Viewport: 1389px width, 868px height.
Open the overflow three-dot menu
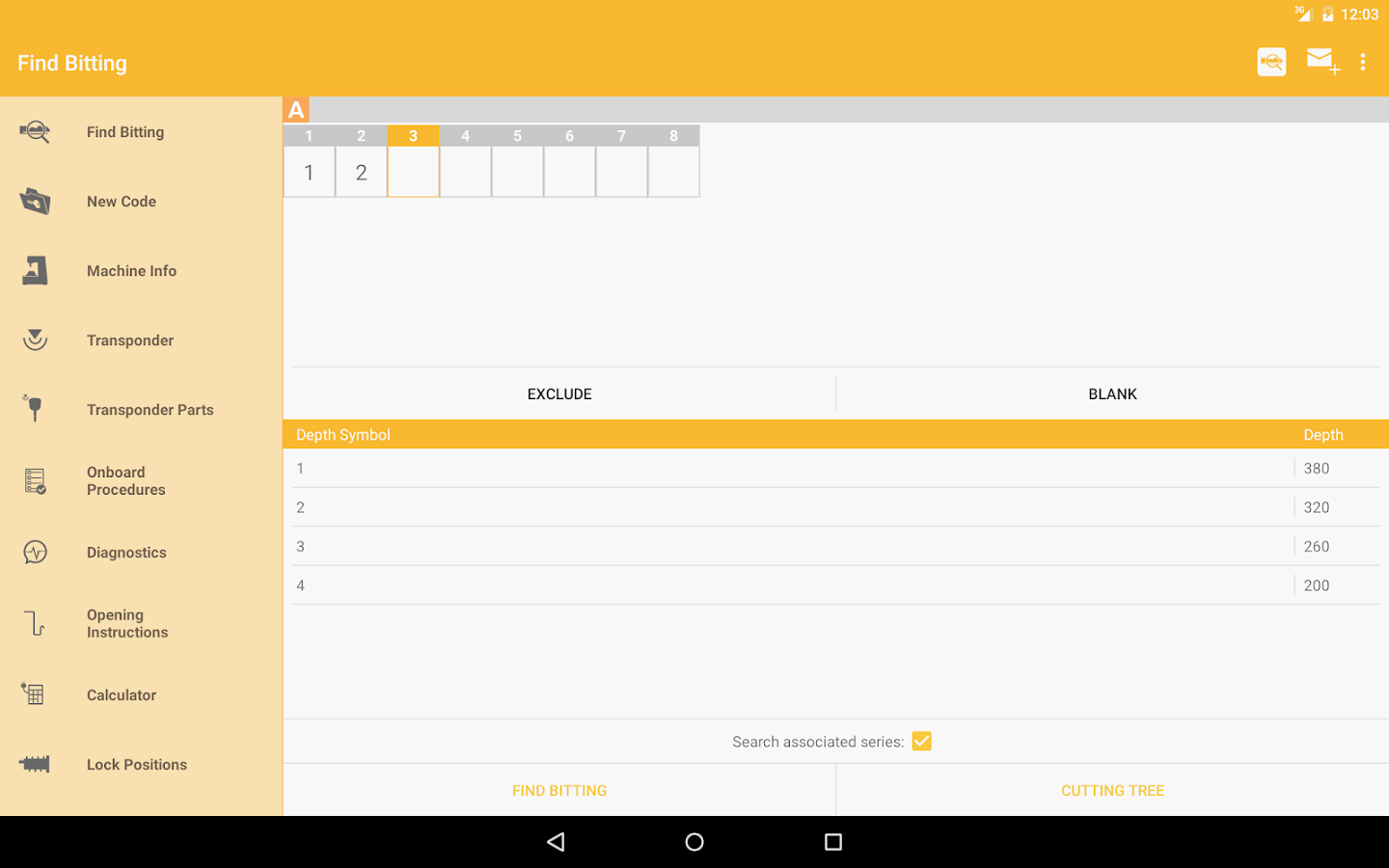click(x=1363, y=61)
